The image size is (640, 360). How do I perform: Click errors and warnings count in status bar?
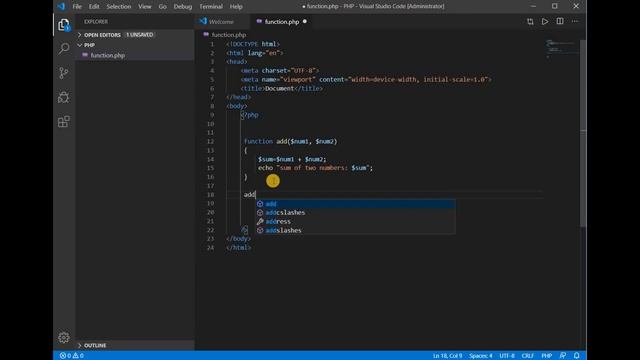pos(72,356)
